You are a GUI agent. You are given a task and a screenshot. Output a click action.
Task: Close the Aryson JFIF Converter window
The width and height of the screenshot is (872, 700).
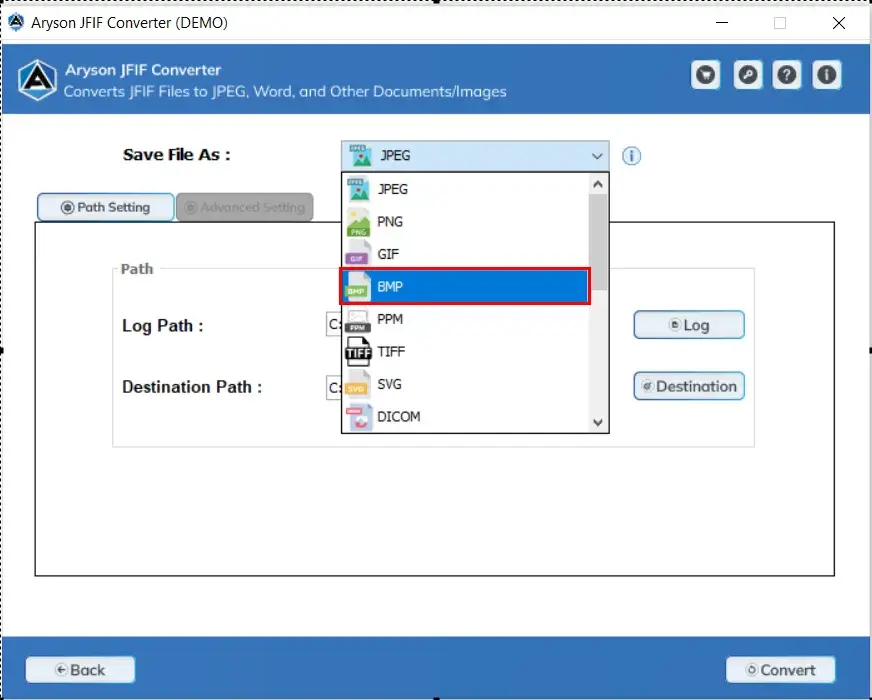839,23
